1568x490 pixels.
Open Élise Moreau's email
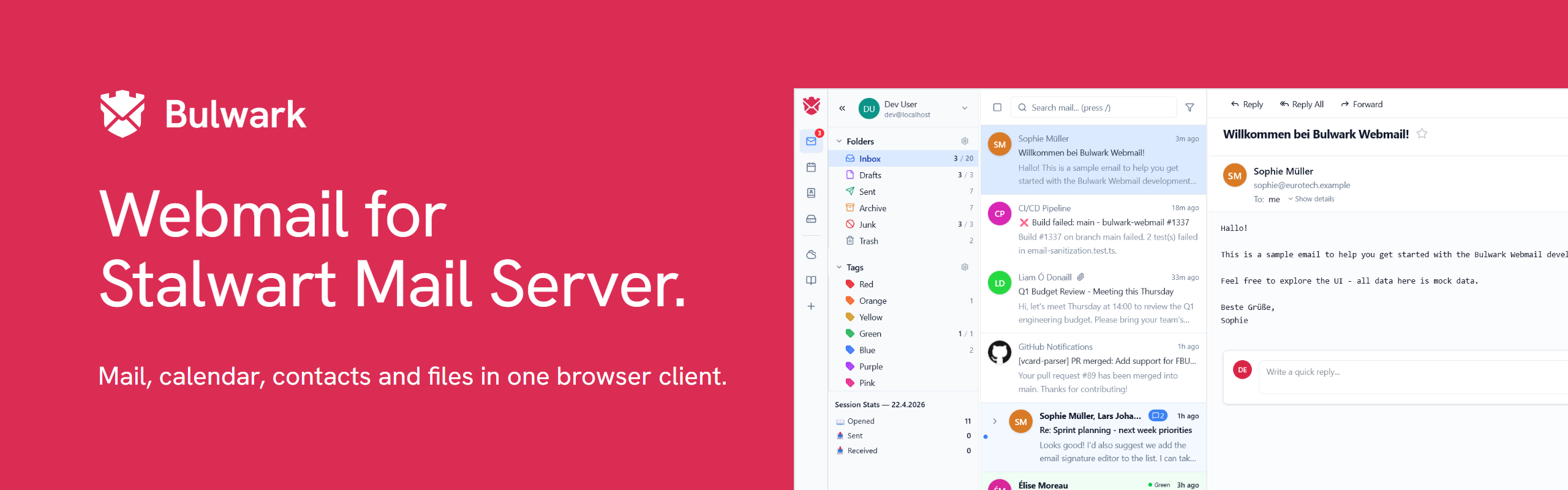click(x=1093, y=481)
